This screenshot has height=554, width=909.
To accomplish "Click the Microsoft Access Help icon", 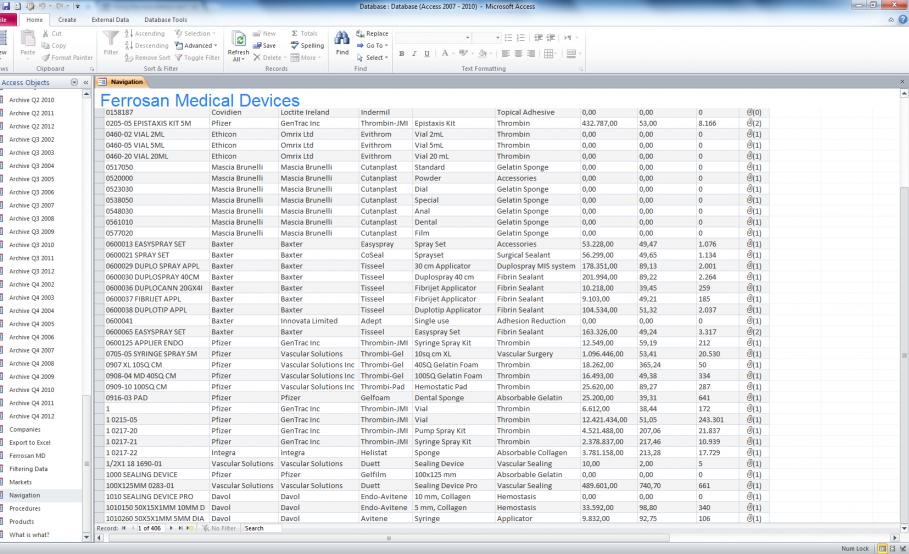I will point(903,19).
